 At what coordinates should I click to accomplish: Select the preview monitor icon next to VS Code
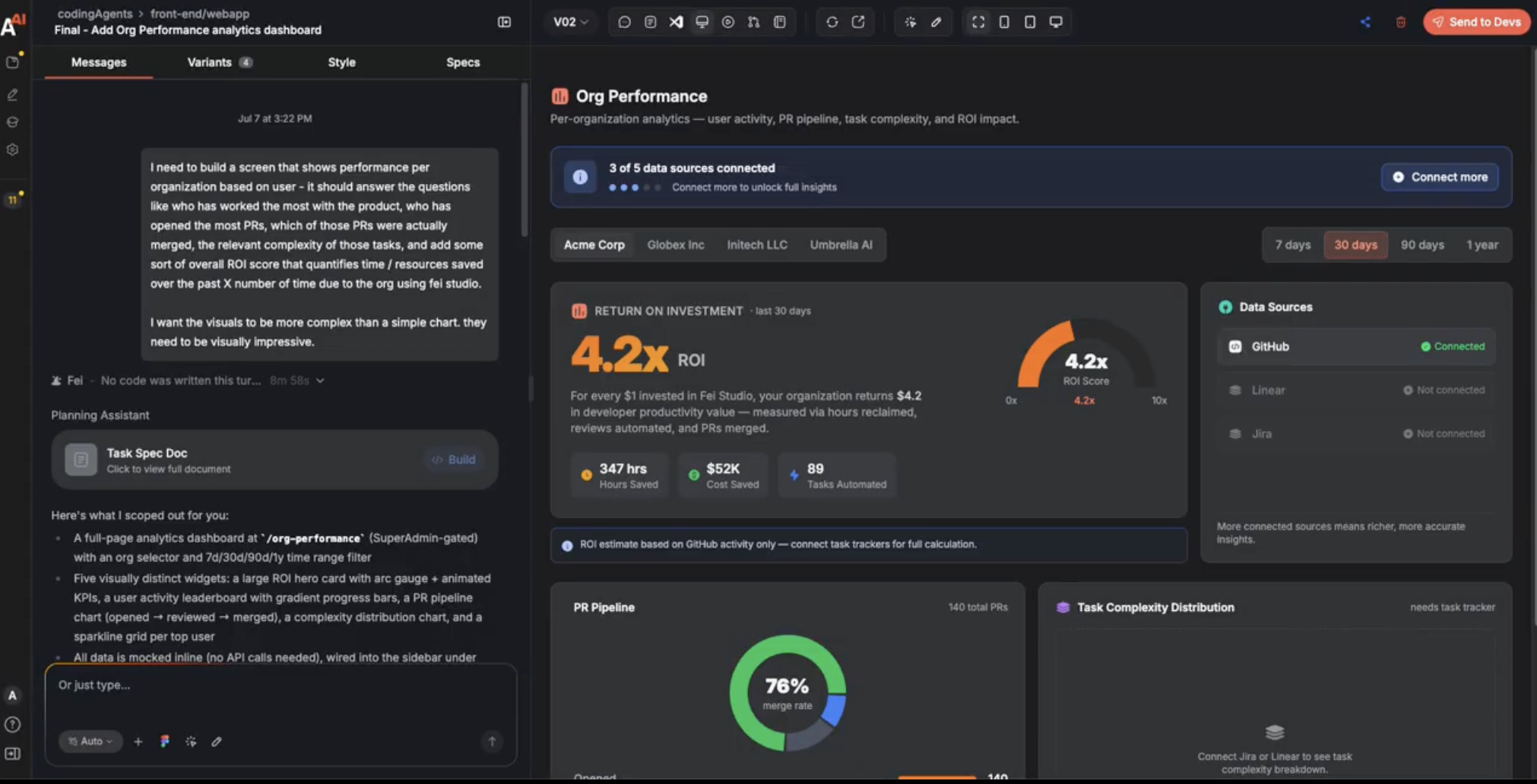tap(702, 22)
